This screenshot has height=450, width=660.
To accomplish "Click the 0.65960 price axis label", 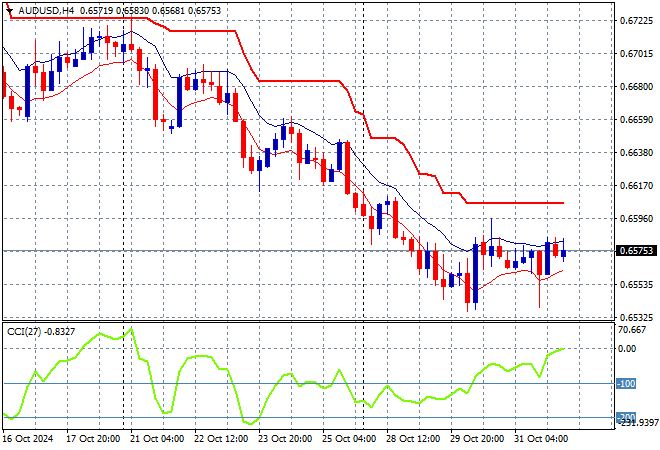I will tap(636, 218).
